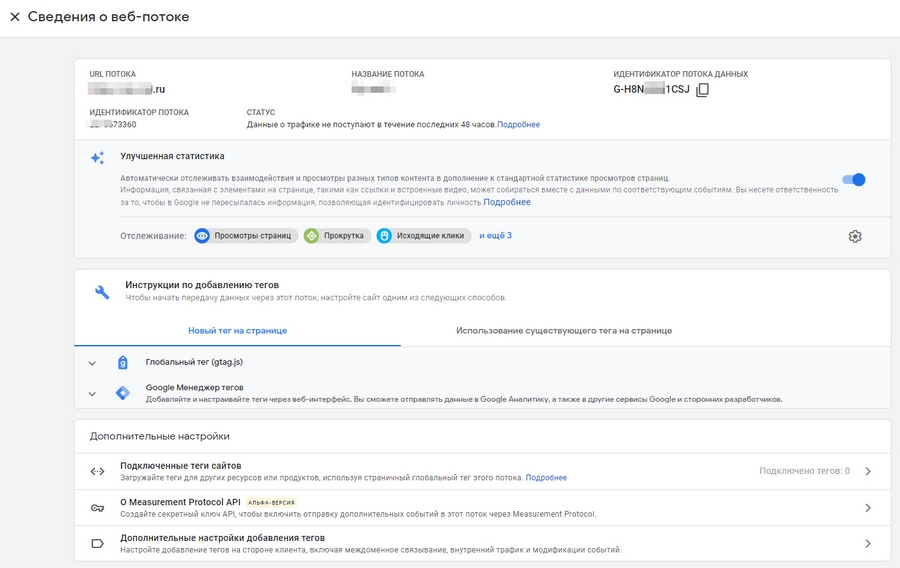Open Подробнее link in the status message
This screenshot has height=568, width=900.
pos(518,125)
